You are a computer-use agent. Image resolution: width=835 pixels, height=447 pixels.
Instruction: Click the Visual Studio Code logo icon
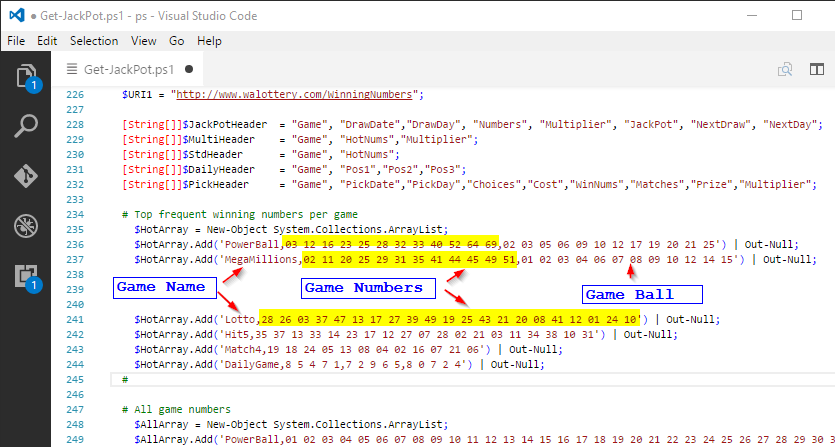tap(18, 15)
